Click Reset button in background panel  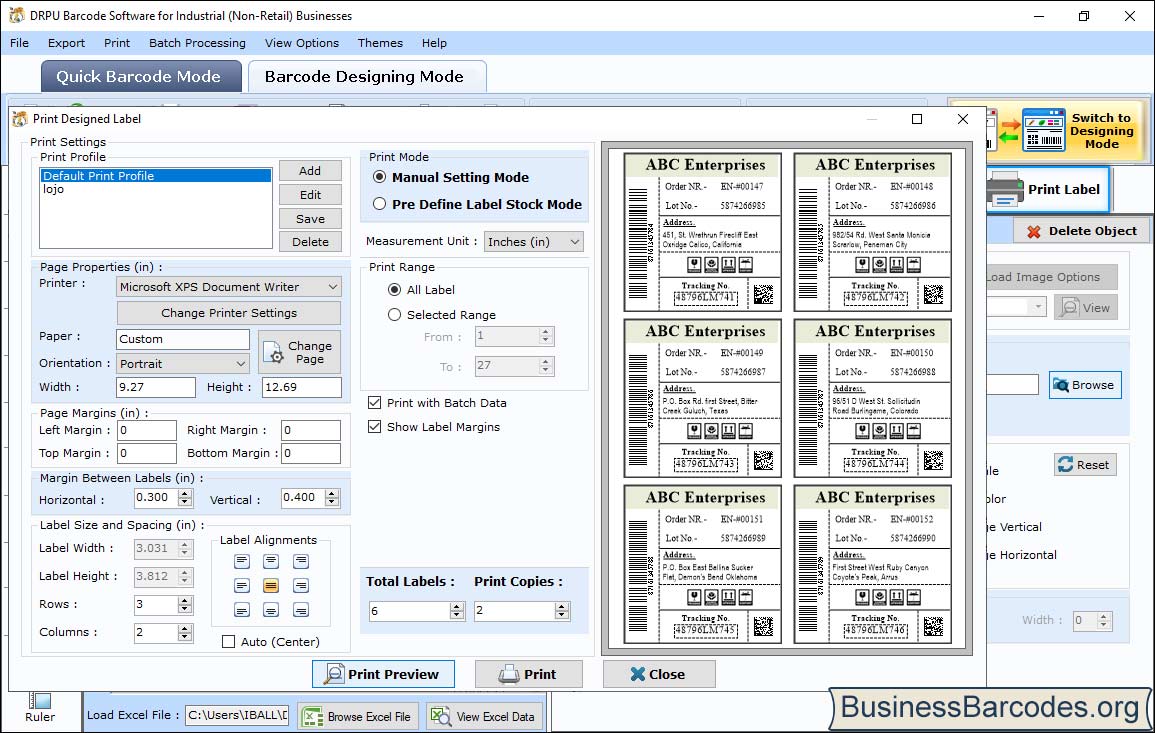(x=1084, y=465)
